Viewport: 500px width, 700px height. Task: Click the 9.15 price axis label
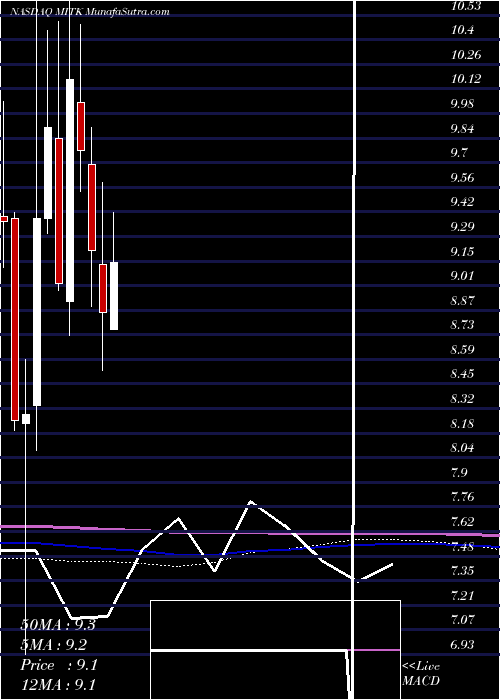464,251
